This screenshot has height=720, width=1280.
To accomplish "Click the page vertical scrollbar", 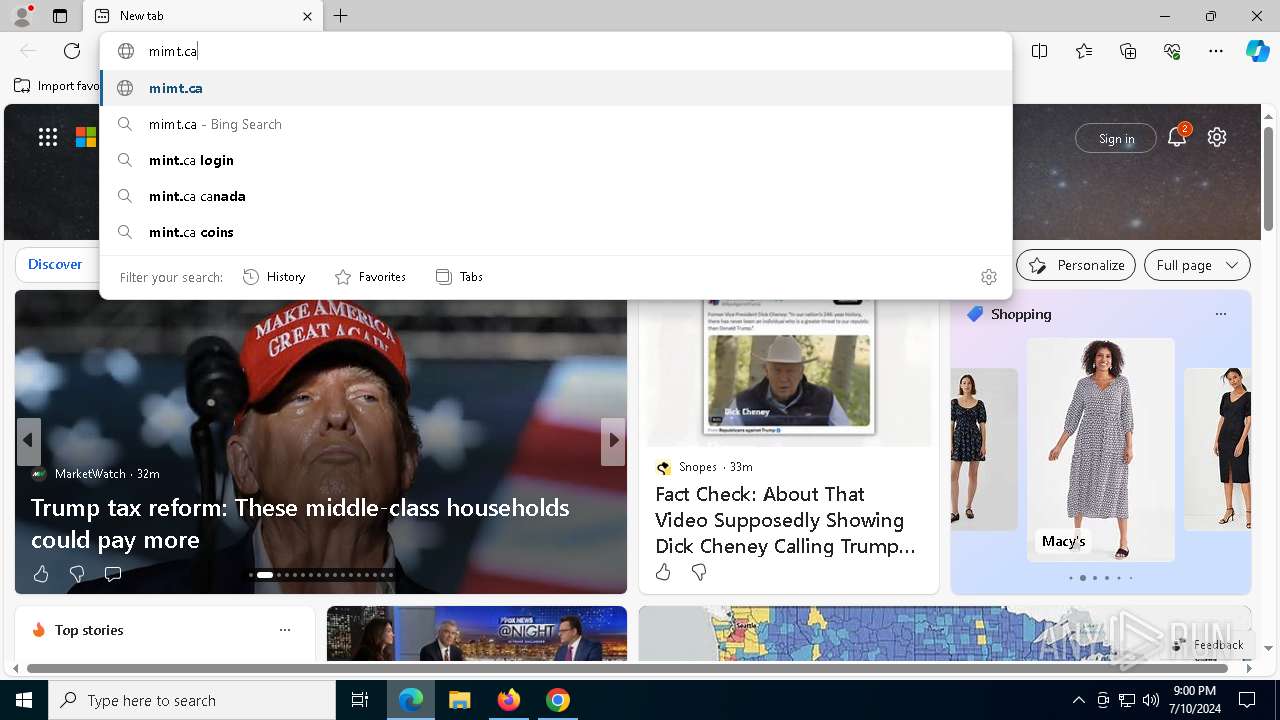I will tap(1268, 180).
